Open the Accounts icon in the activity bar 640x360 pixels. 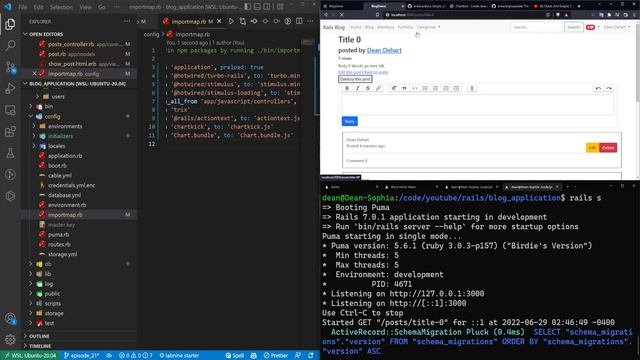pos(10,318)
